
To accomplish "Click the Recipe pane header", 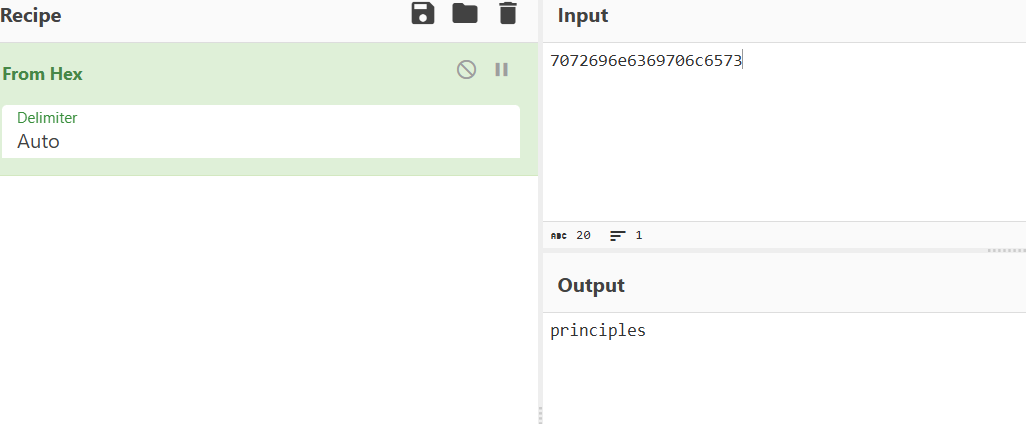I will pyautogui.click(x=30, y=16).
